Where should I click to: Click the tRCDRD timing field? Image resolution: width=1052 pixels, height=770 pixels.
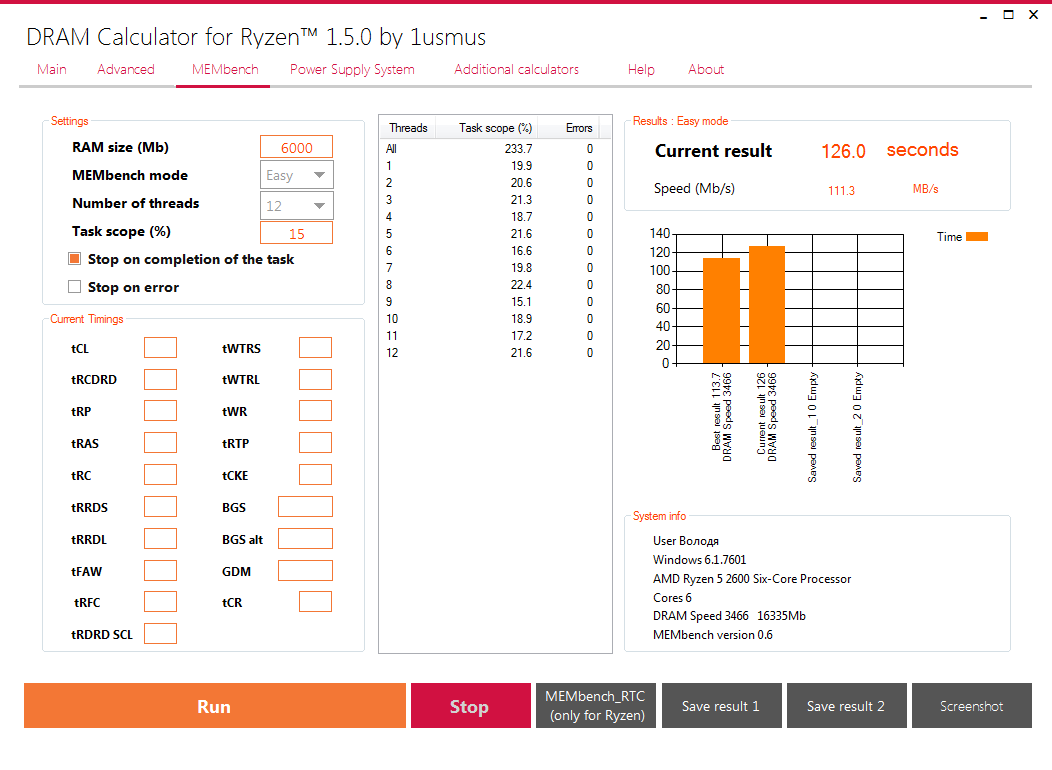pyautogui.click(x=160, y=380)
